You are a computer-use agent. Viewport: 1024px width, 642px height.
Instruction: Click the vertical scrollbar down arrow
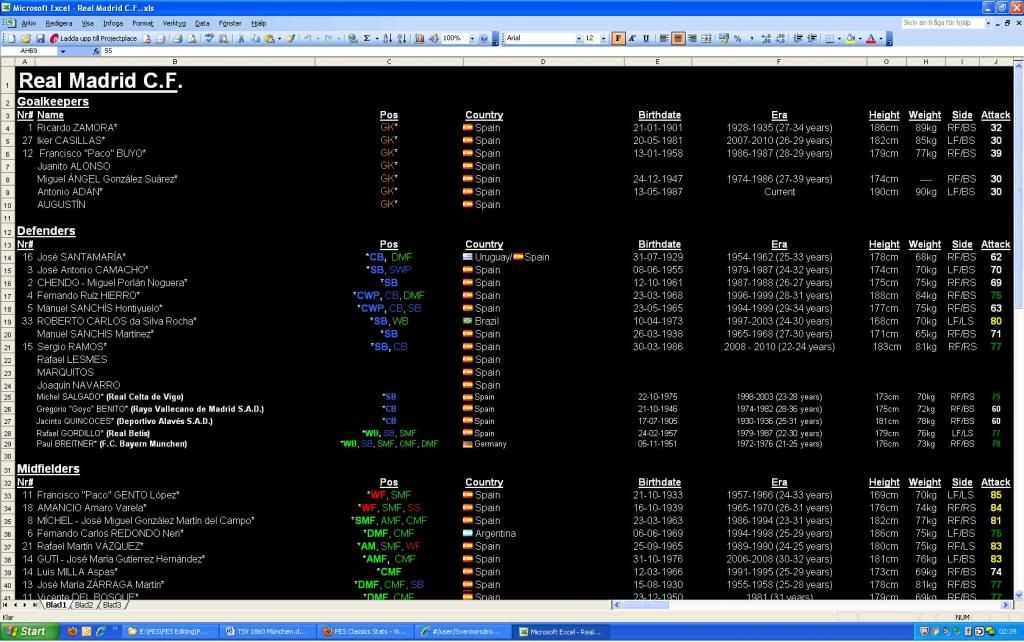[1018, 595]
